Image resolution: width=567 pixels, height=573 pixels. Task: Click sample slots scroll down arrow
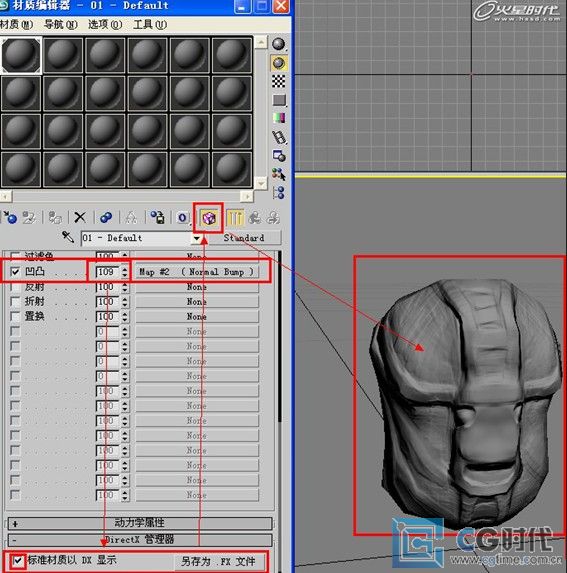click(261, 183)
